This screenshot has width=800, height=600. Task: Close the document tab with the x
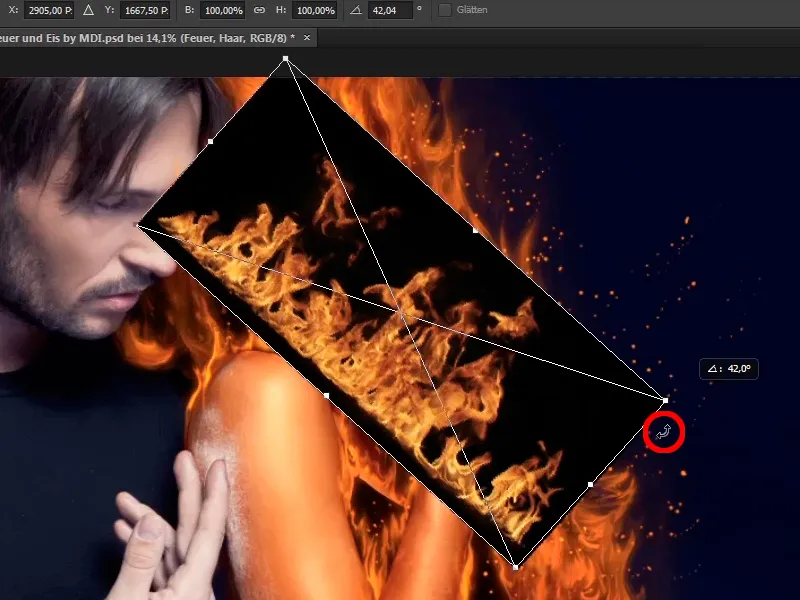point(307,37)
